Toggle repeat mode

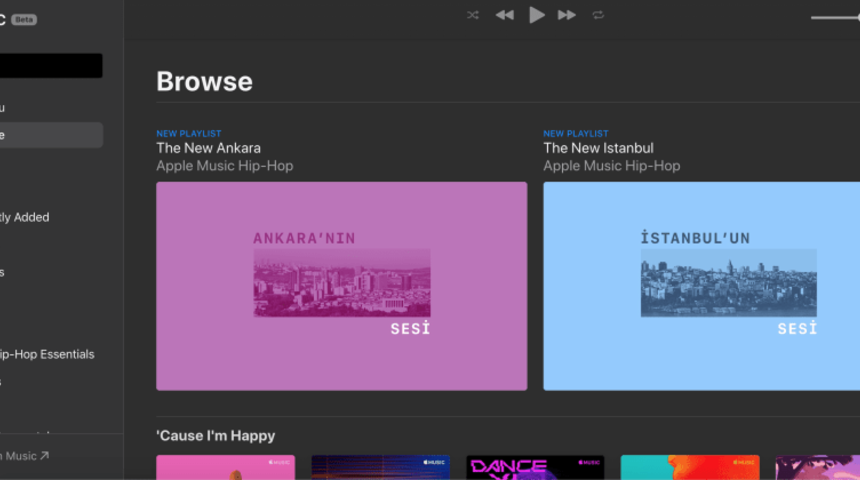pyautogui.click(x=598, y=15)
